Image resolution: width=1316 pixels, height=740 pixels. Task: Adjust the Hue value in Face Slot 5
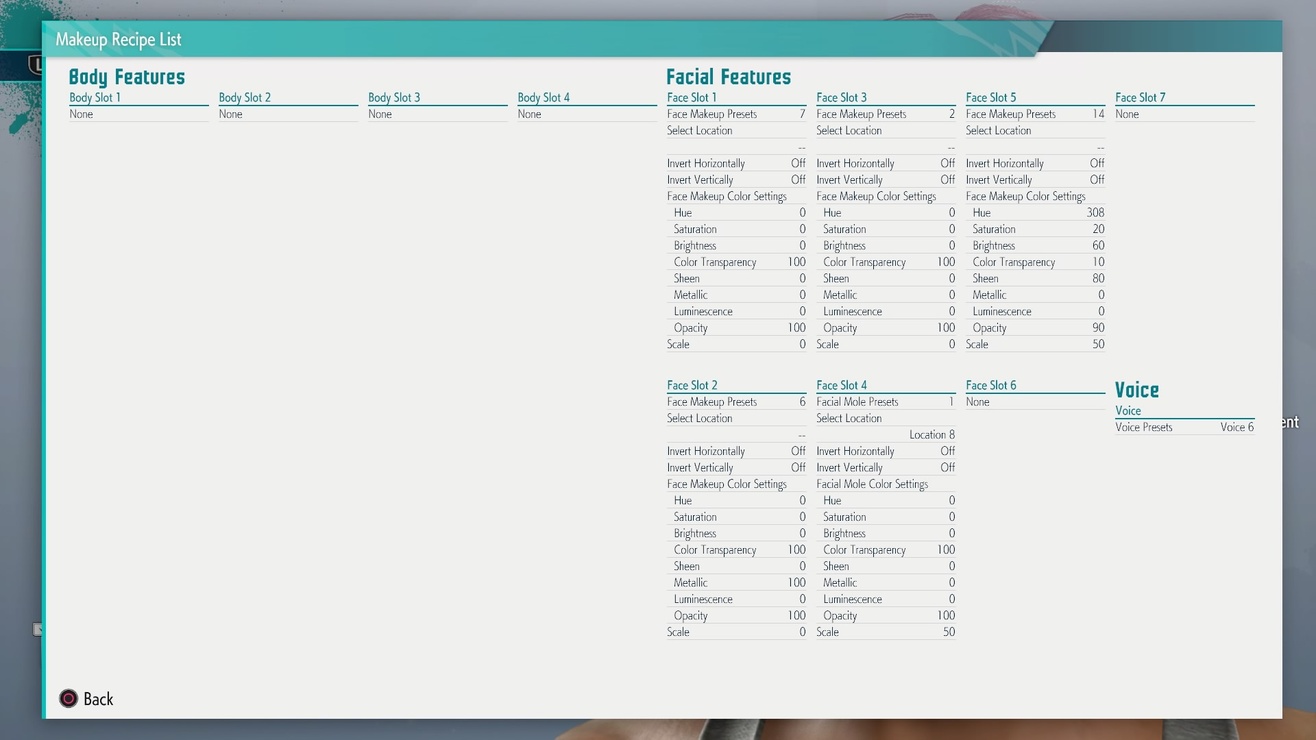(1035, 213)
